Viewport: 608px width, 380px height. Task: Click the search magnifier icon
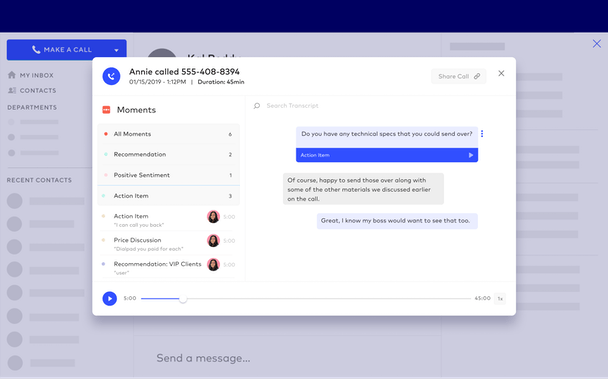tap(257, 105)
